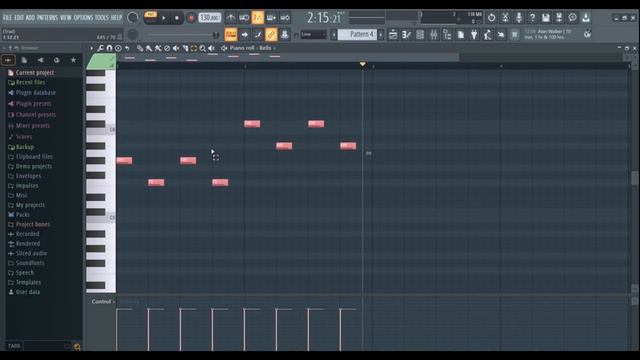Open the EDIT menu
This screenshot has width=640, height=360.
pyautogui.click(x=19, y=18)
